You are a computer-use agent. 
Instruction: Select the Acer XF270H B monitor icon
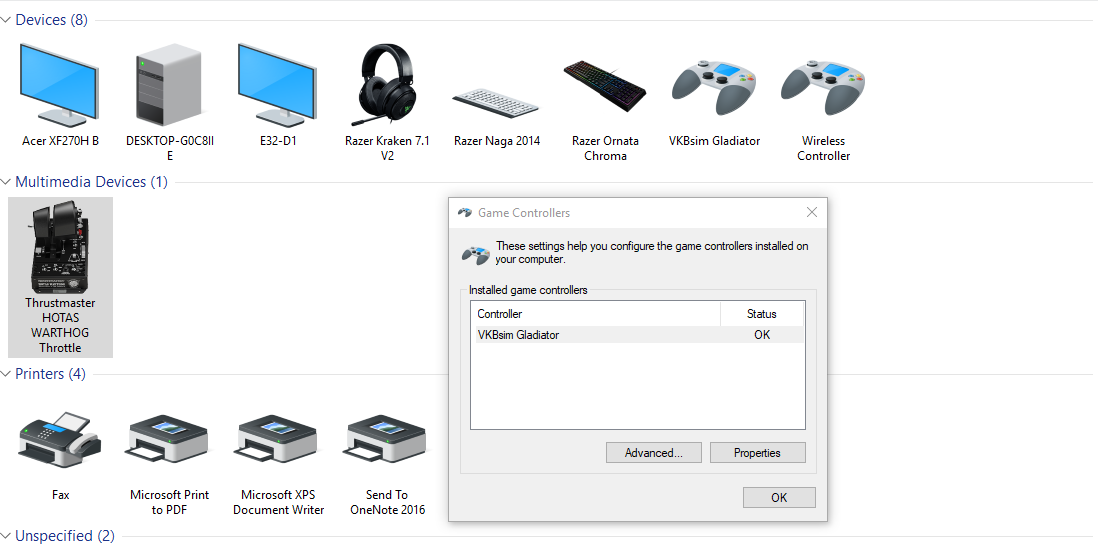pyautogui.click(x=60, y=85)
